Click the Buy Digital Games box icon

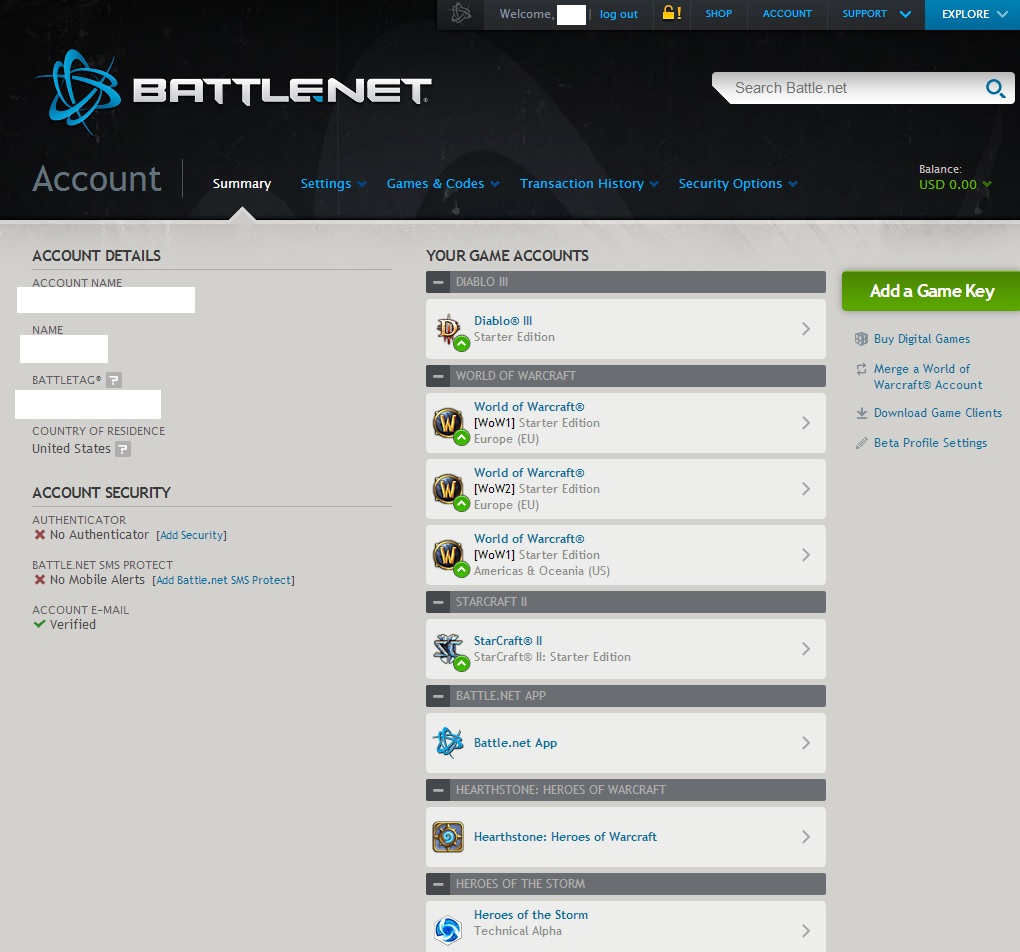861,339
